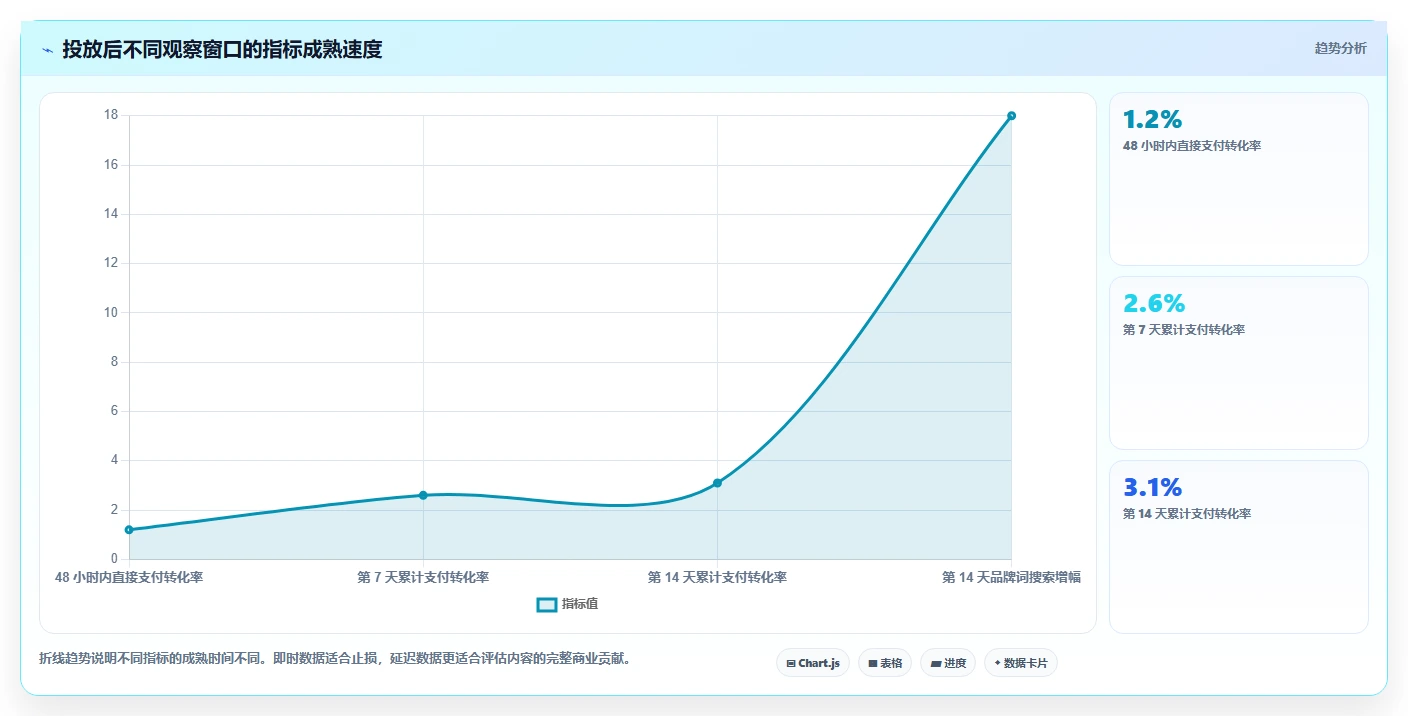Click axis label 第 7 天累计支付转化率

423,577
